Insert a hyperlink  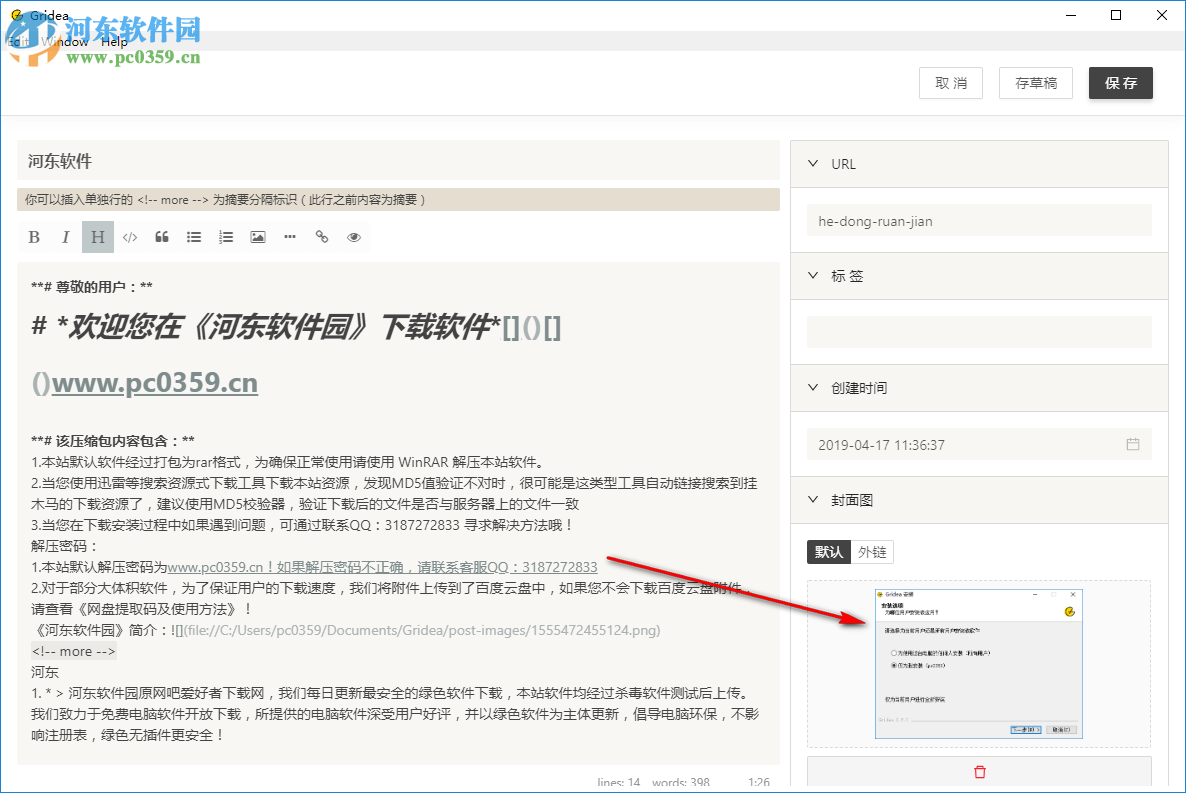(322, 237)
